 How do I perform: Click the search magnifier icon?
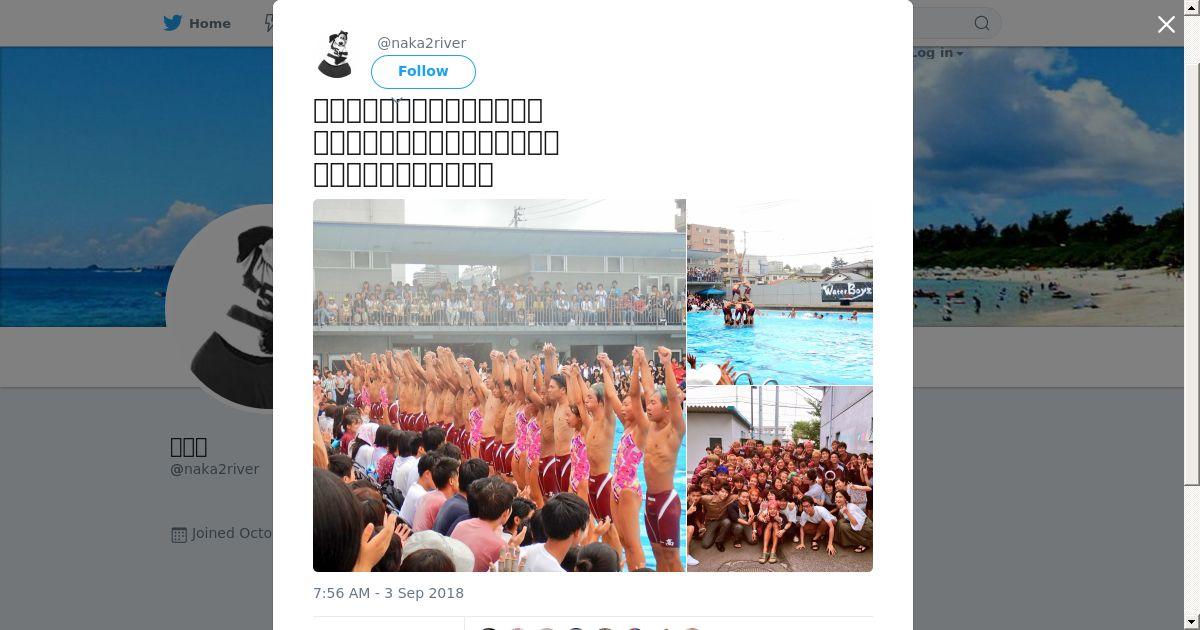[982, 23]
